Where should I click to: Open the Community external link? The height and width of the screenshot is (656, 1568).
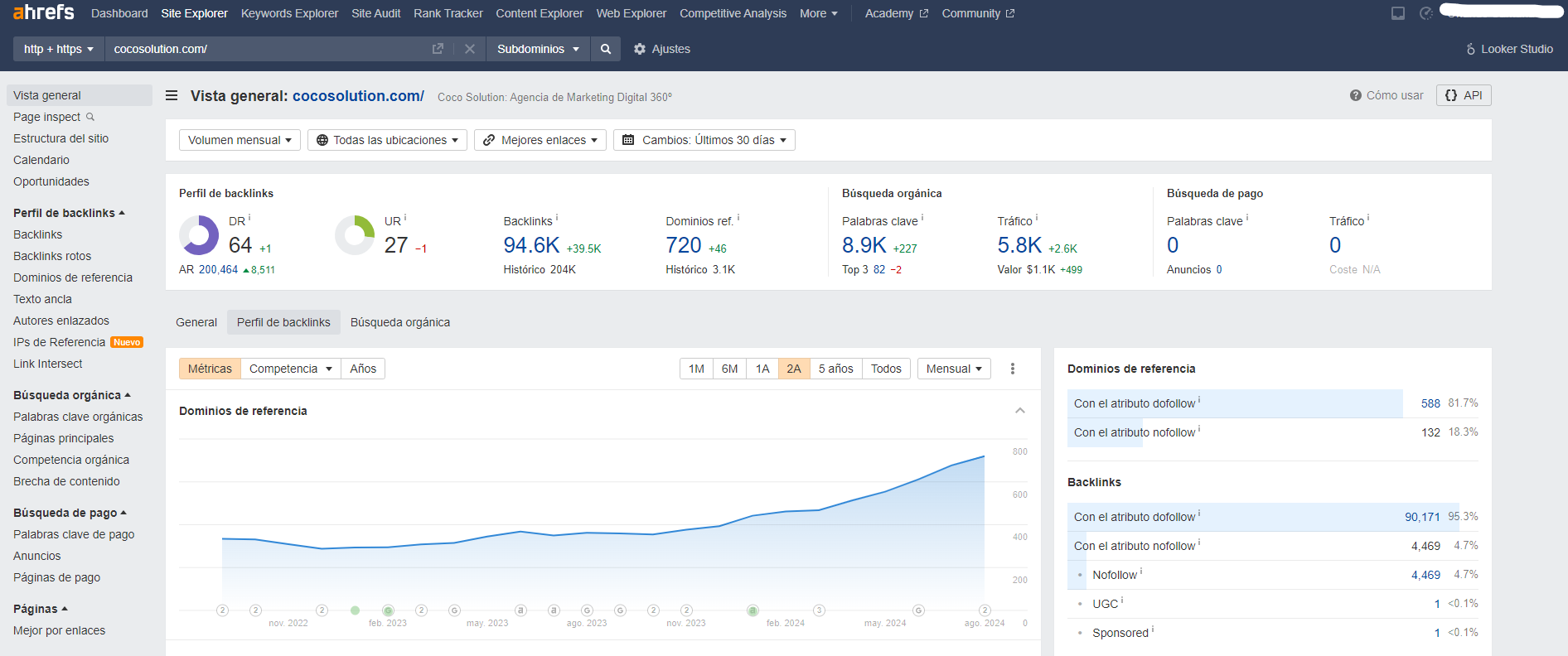click(x=978, y=13)
